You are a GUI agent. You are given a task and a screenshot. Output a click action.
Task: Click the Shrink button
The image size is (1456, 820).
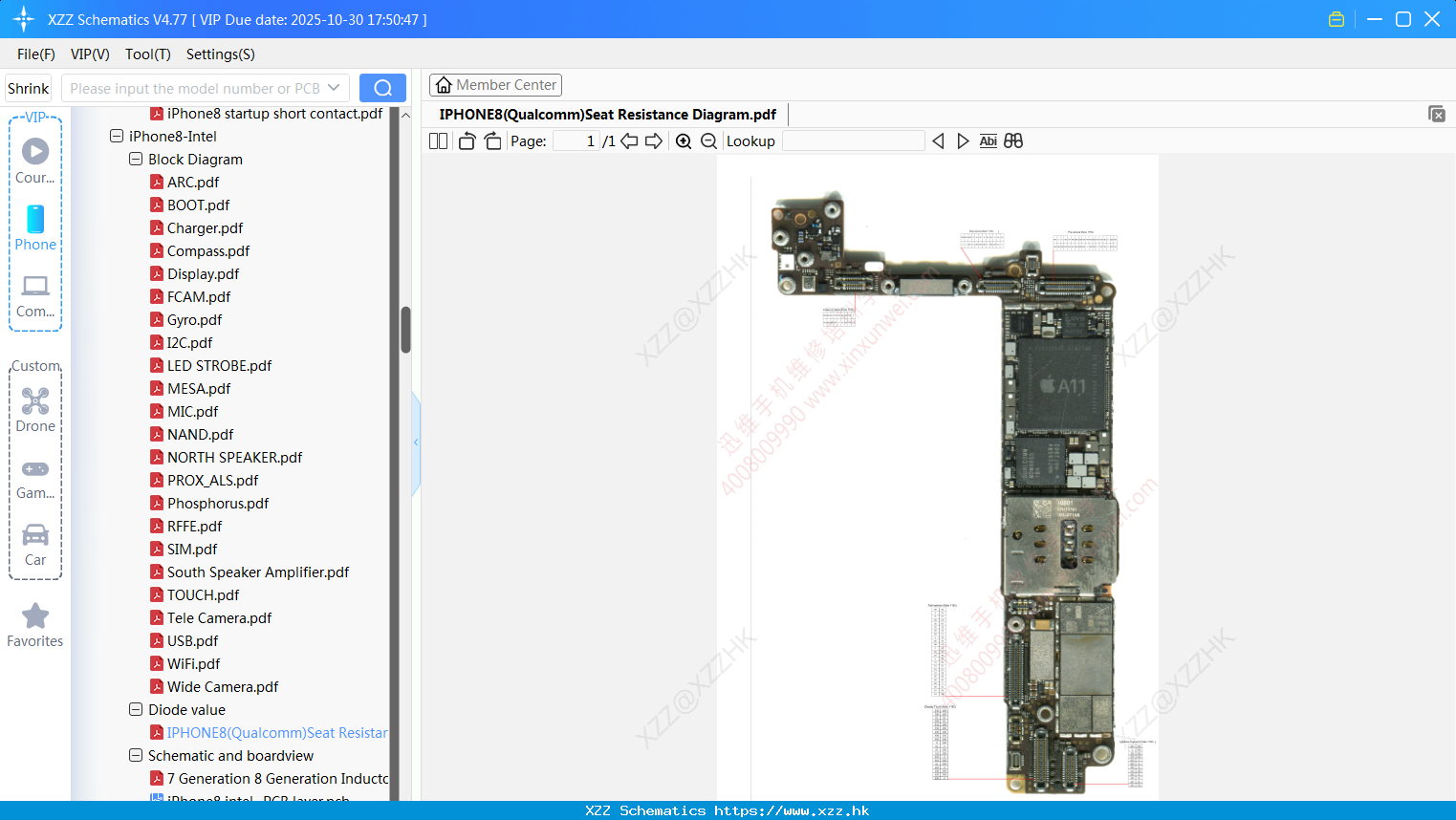click(28, 88)
